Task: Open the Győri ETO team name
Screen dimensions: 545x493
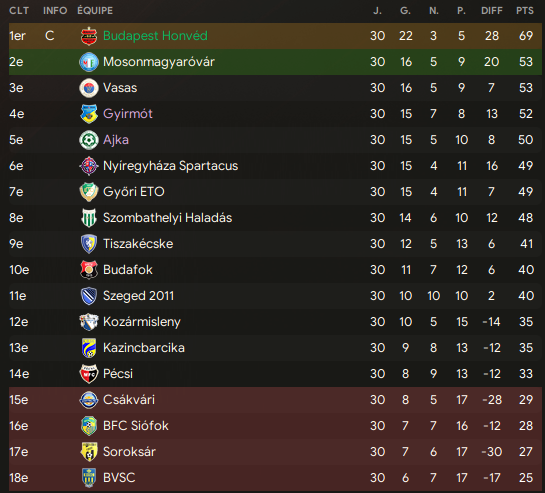Action: coord(133,192)
